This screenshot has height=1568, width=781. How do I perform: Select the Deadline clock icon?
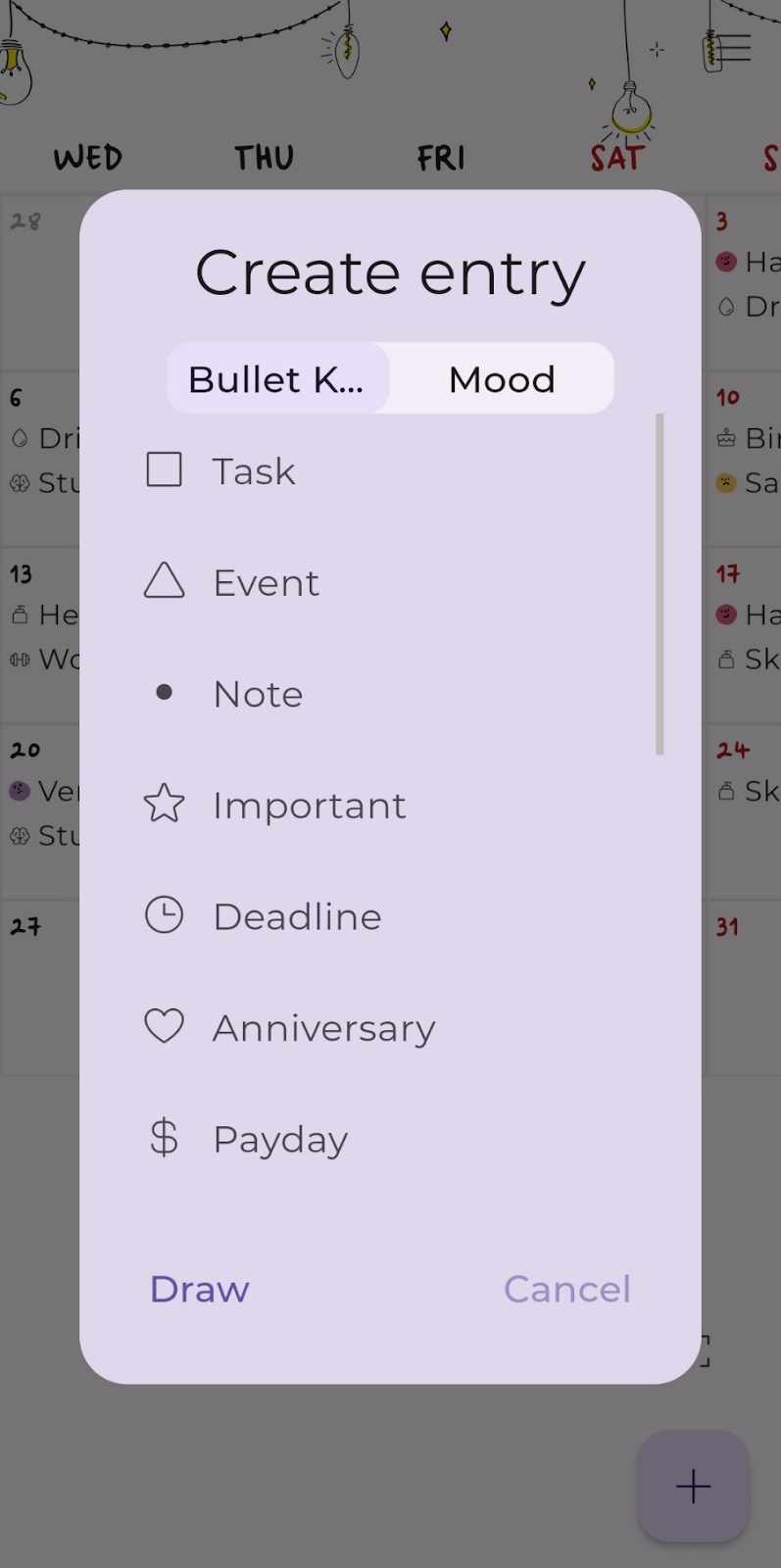164,915
